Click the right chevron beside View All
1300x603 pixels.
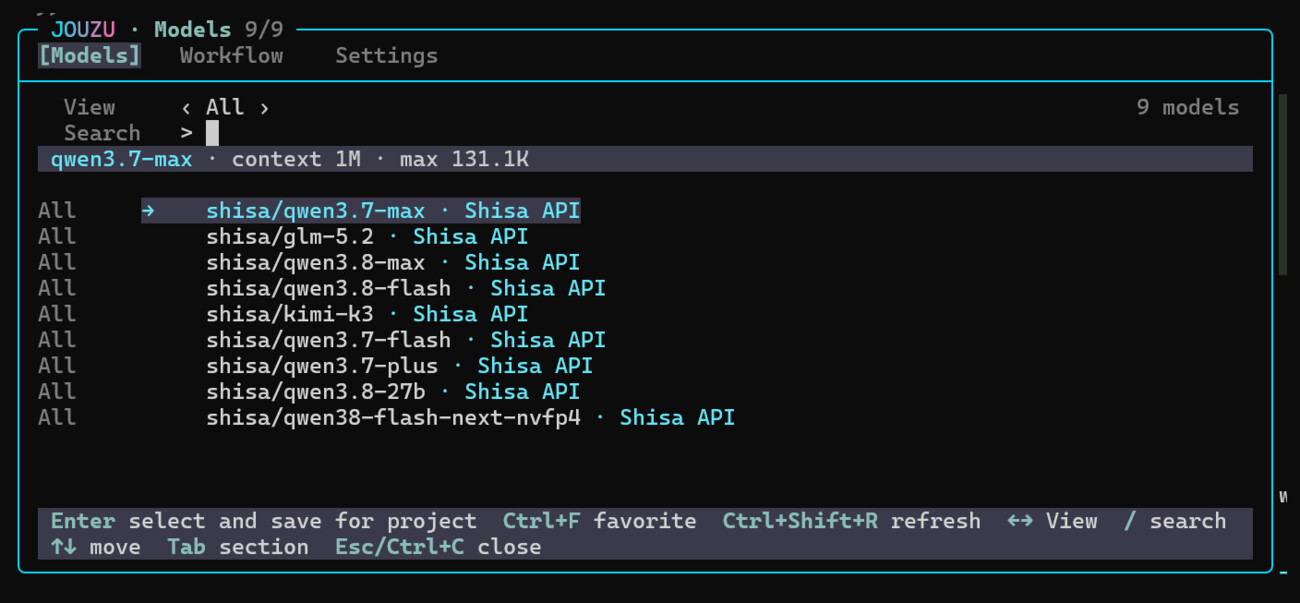click(x=264, y=107)
